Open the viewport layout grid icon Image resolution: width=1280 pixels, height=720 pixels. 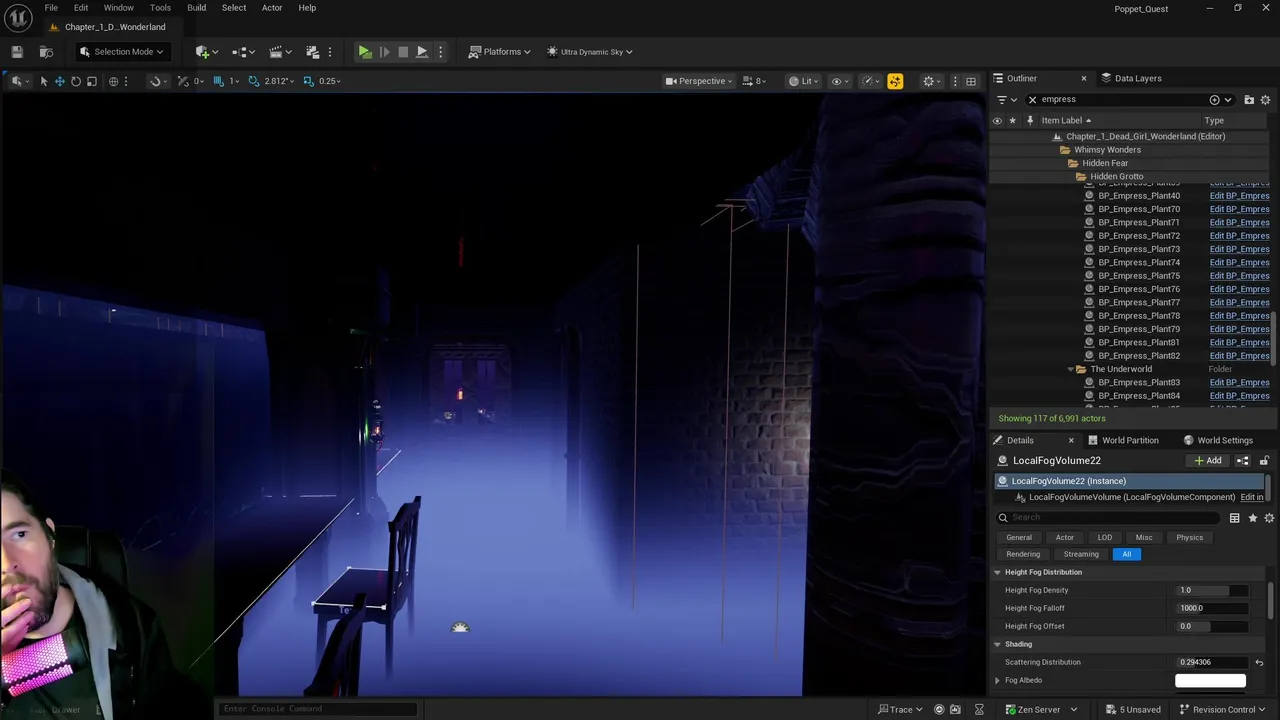point(971,81)
